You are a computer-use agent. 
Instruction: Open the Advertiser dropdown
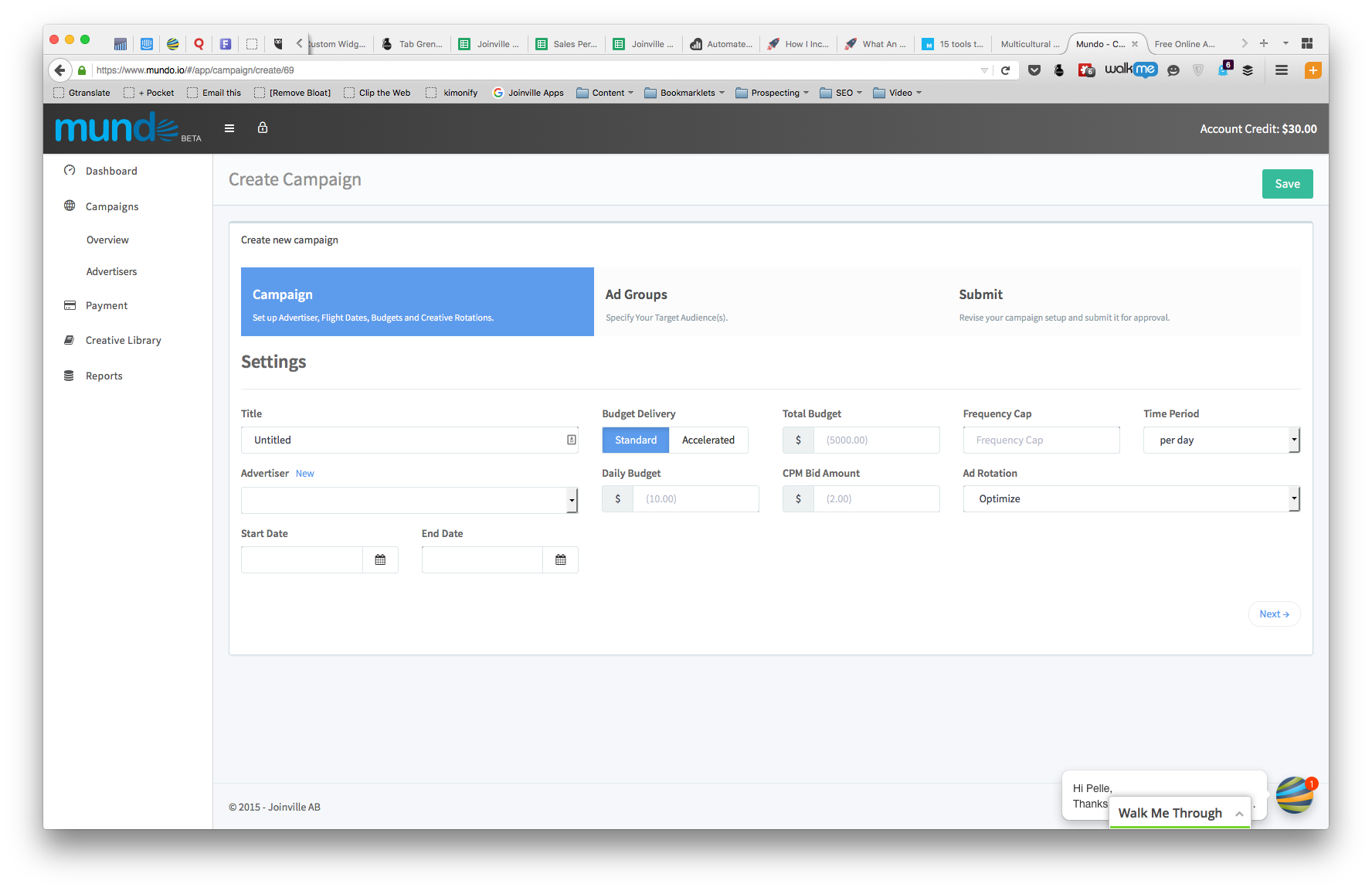point(409,500)
